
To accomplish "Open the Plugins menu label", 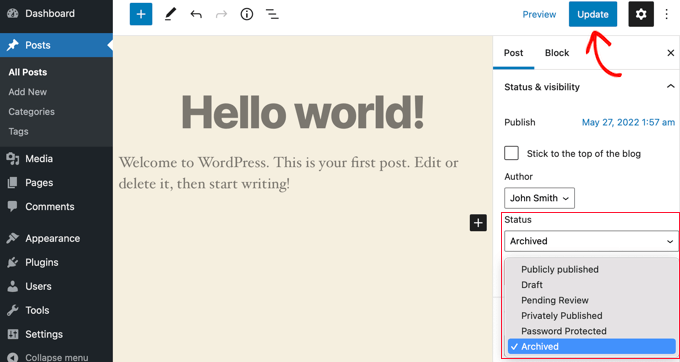I will 42,262.
